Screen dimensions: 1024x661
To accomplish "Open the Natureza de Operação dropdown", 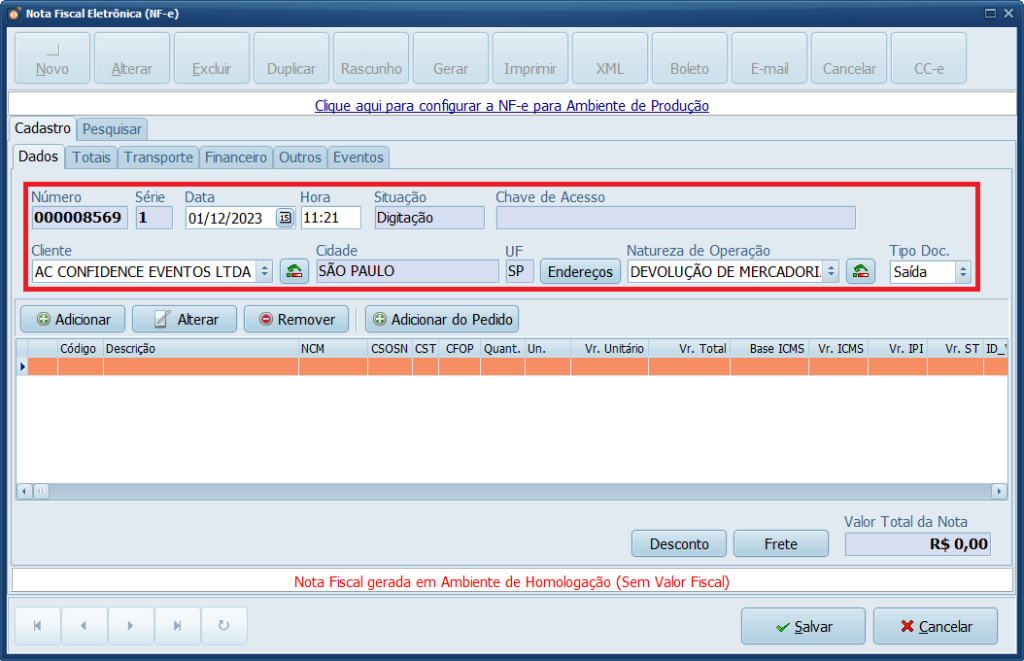I will pos(831,271).
